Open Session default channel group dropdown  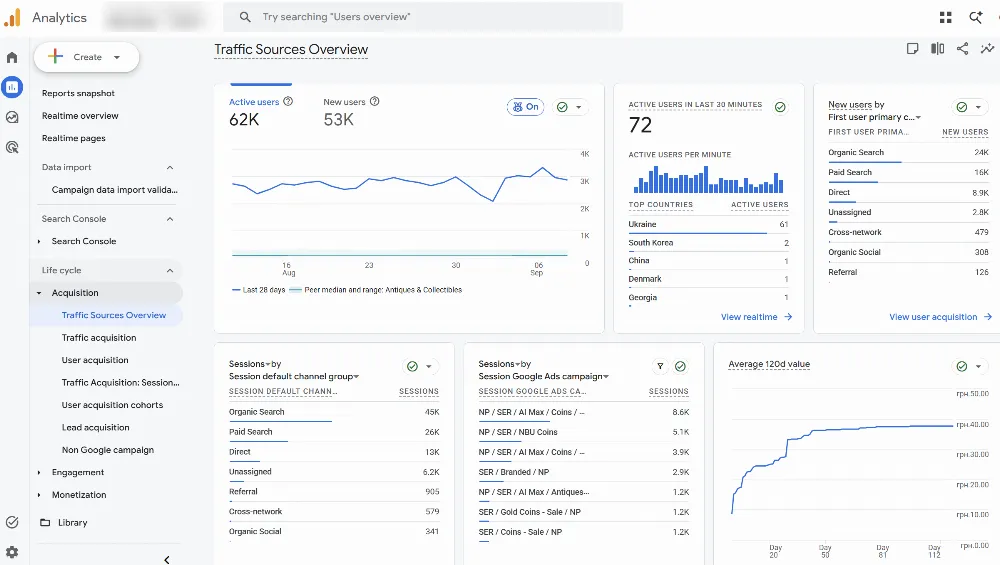294,377
